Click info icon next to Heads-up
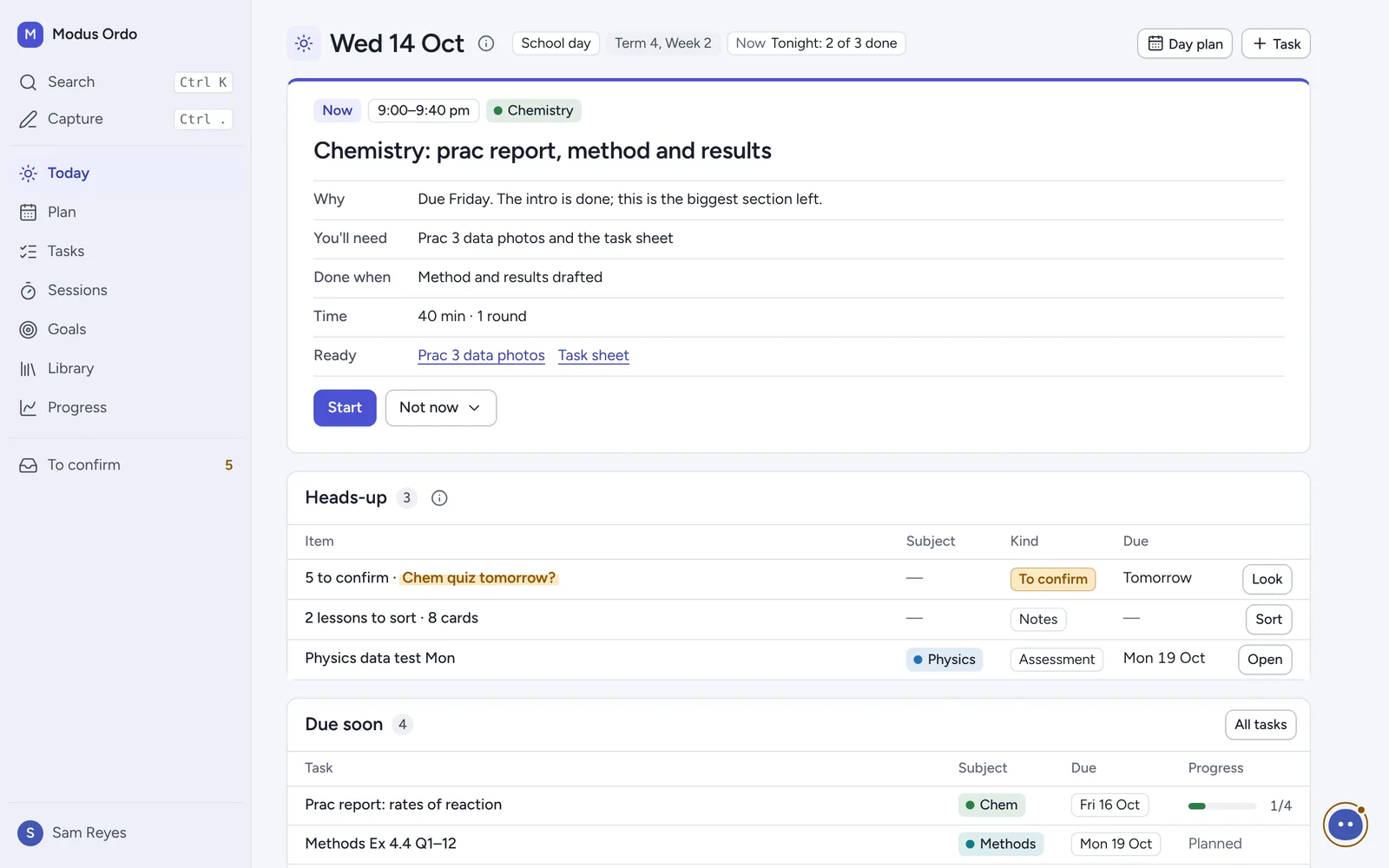This screenshot has width=1389, height=868. (x=439, y=498)
